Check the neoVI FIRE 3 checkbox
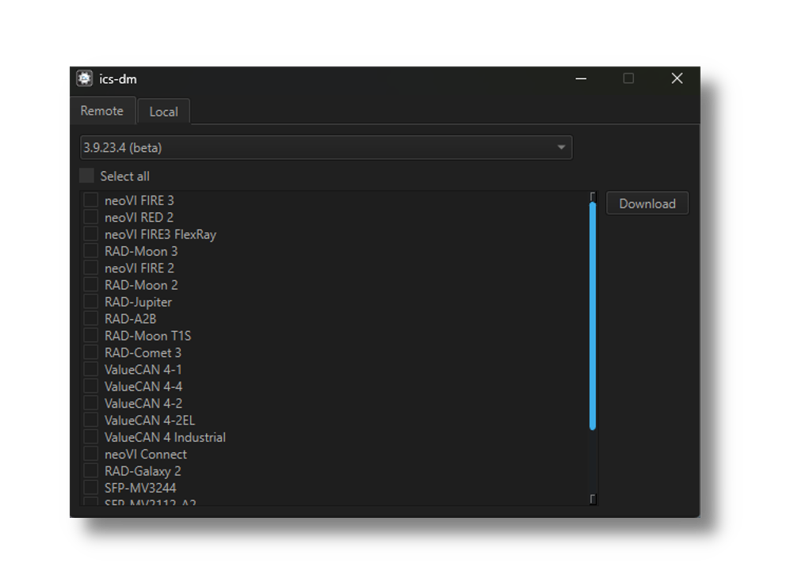 click(x=91, y=200)
